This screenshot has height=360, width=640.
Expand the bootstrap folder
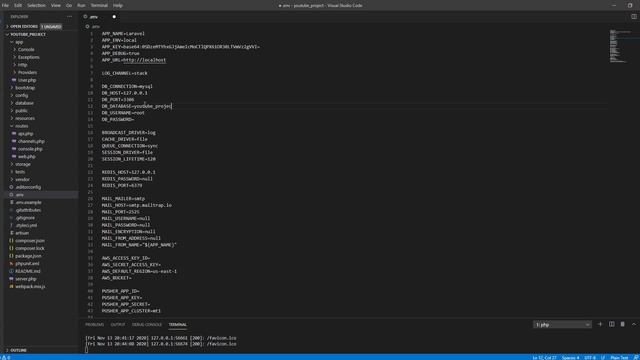[x=25, y=88]
